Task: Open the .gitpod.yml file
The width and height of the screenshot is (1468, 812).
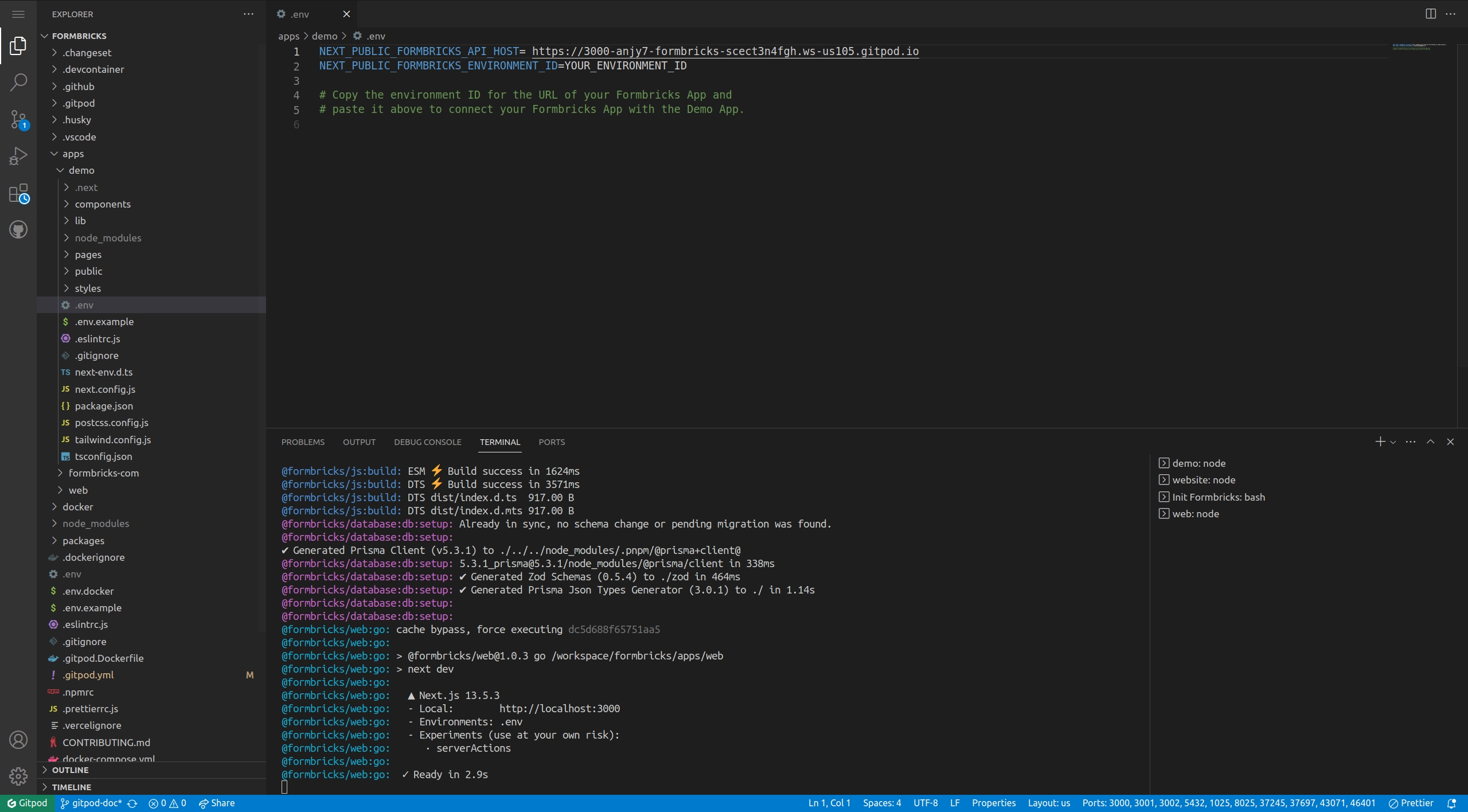Action: [151, 675]
